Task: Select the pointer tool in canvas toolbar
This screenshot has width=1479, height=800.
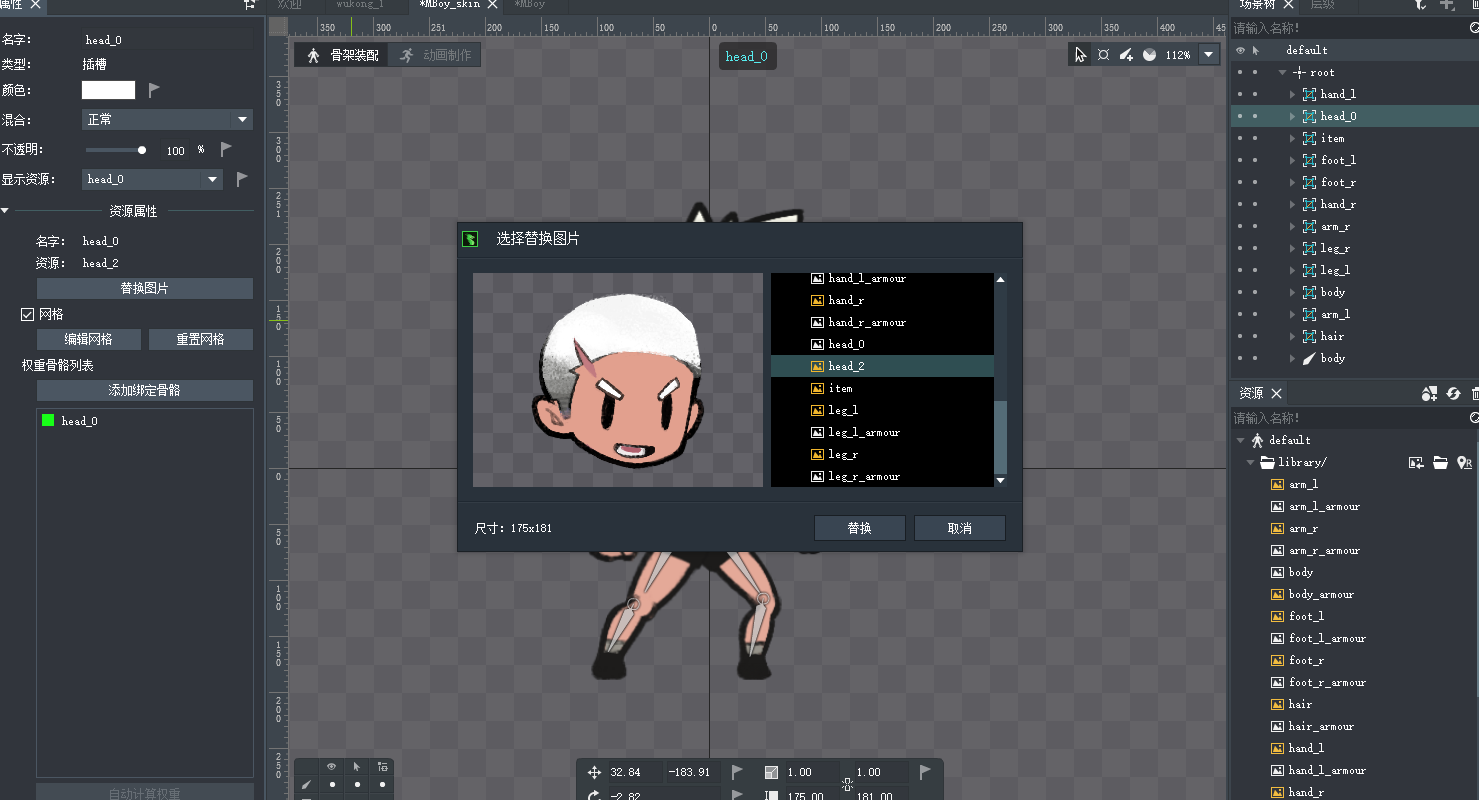Action: (x=1080, y=55)
